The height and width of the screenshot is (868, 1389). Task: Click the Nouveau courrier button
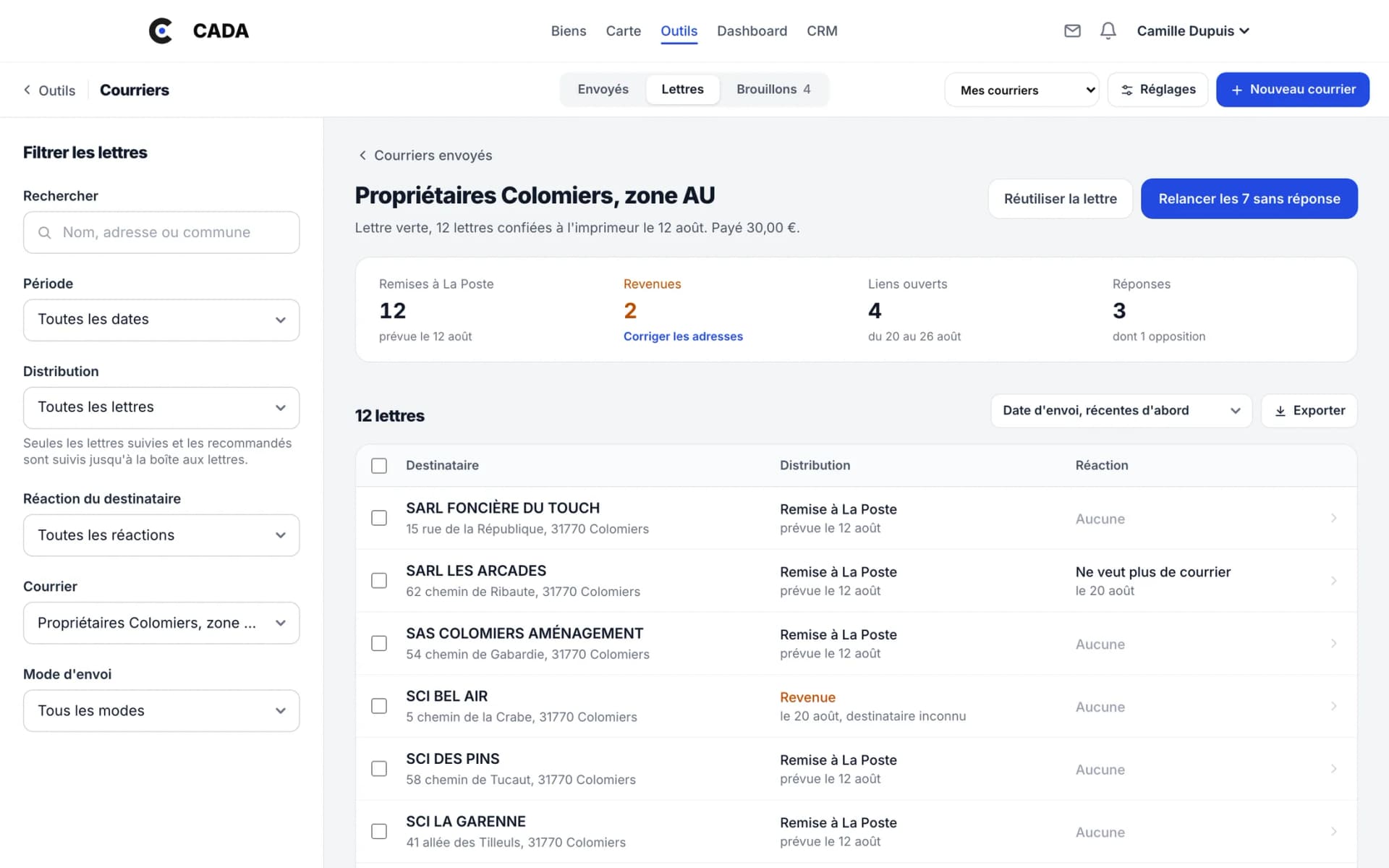[x=1292, y=90]
